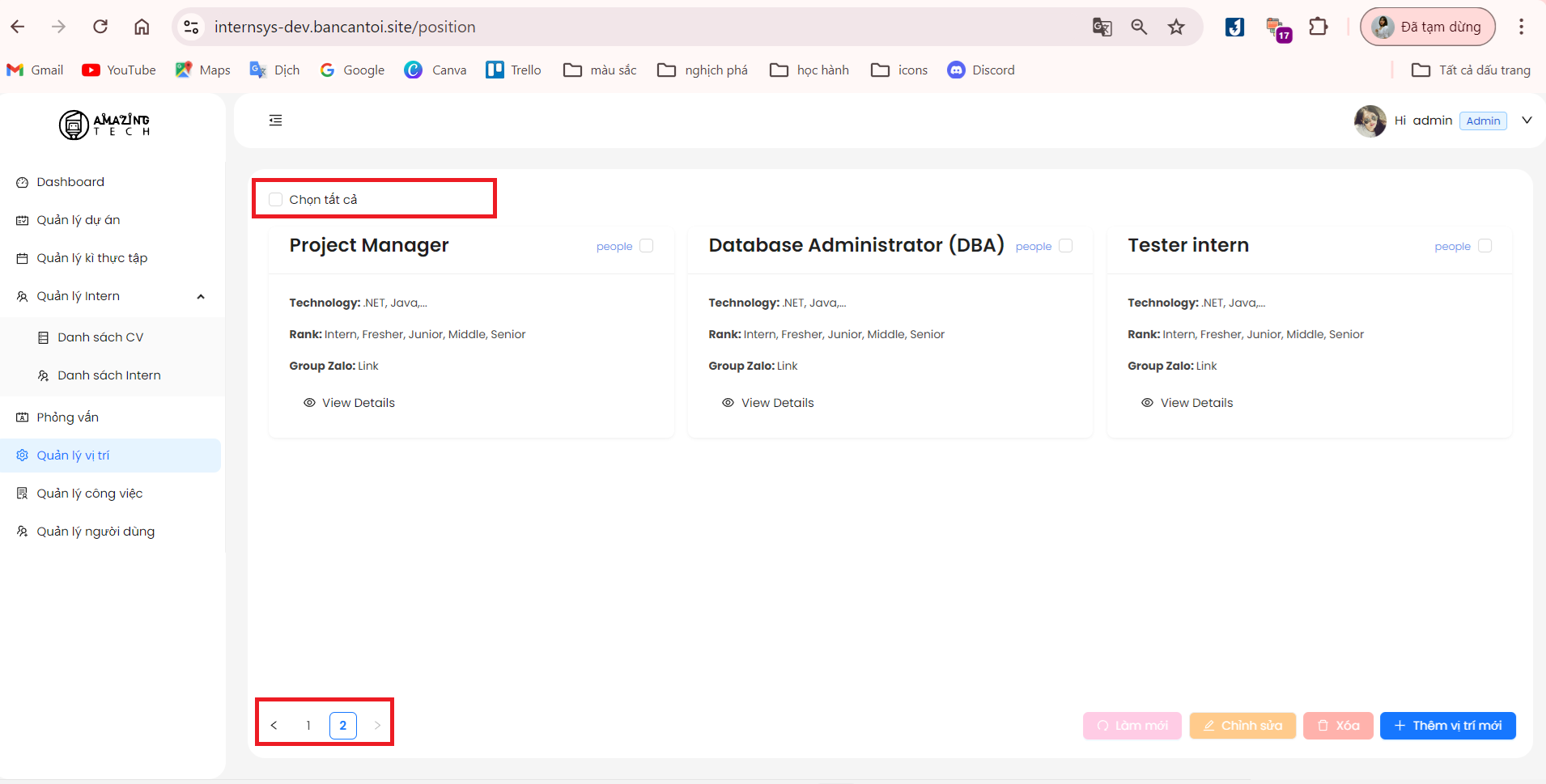Click the Amazing Tech logo
This screenshot has width=1546, height=784.
coord(104,125)
